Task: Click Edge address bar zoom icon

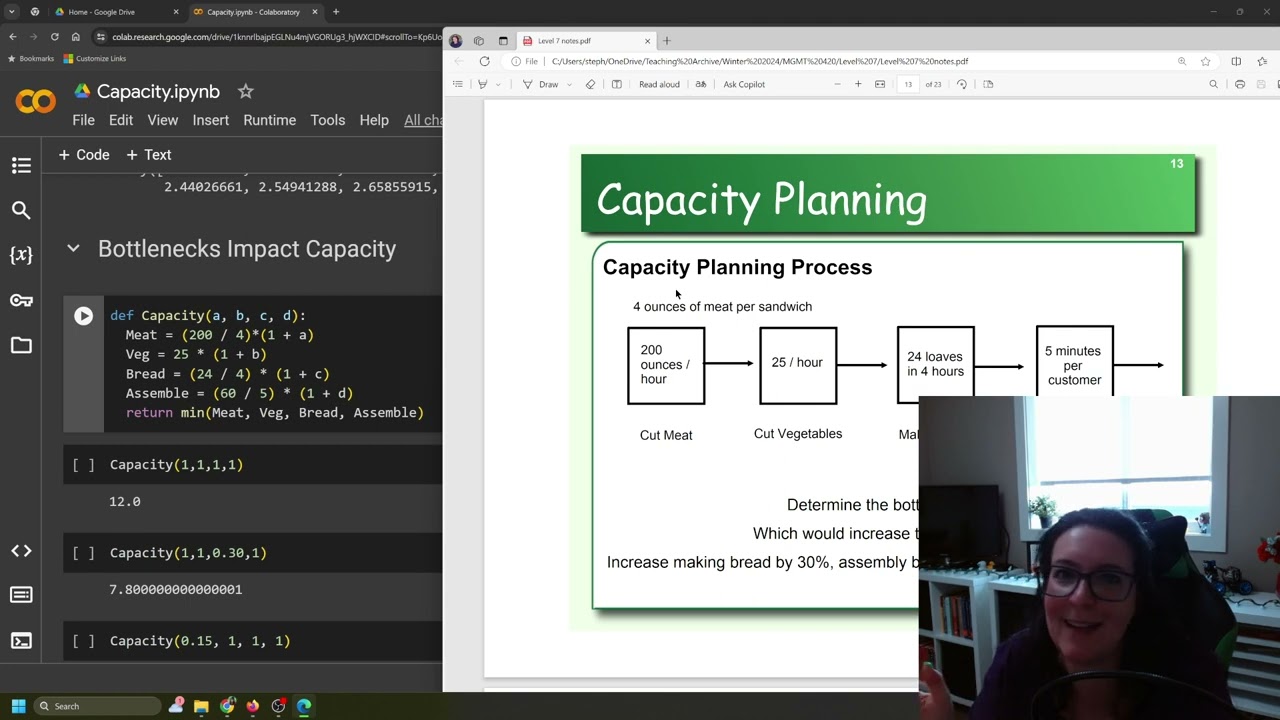Action: tap(1182, 61)
